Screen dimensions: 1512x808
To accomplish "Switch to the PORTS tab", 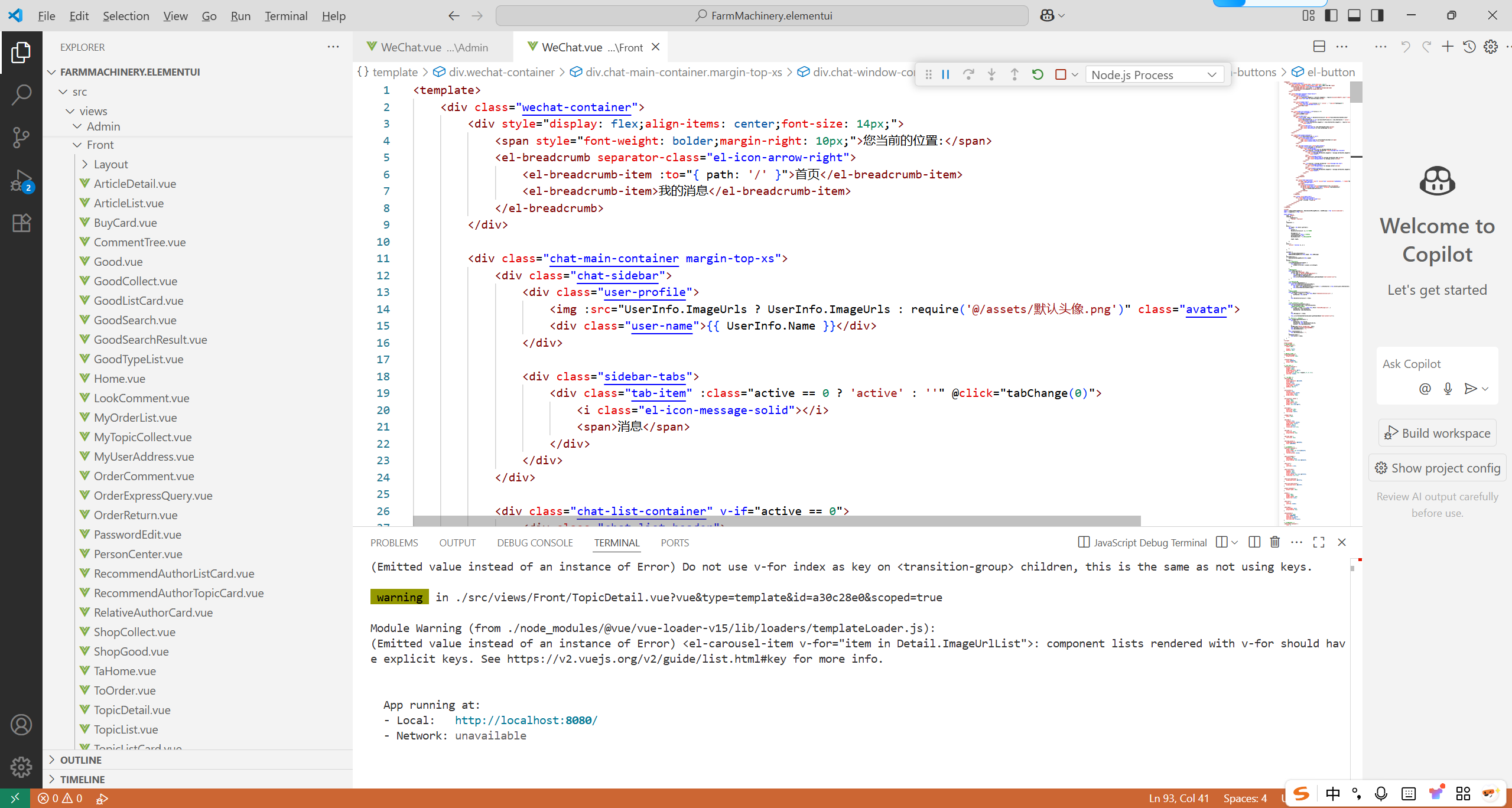I will click(x=675, y=543).
